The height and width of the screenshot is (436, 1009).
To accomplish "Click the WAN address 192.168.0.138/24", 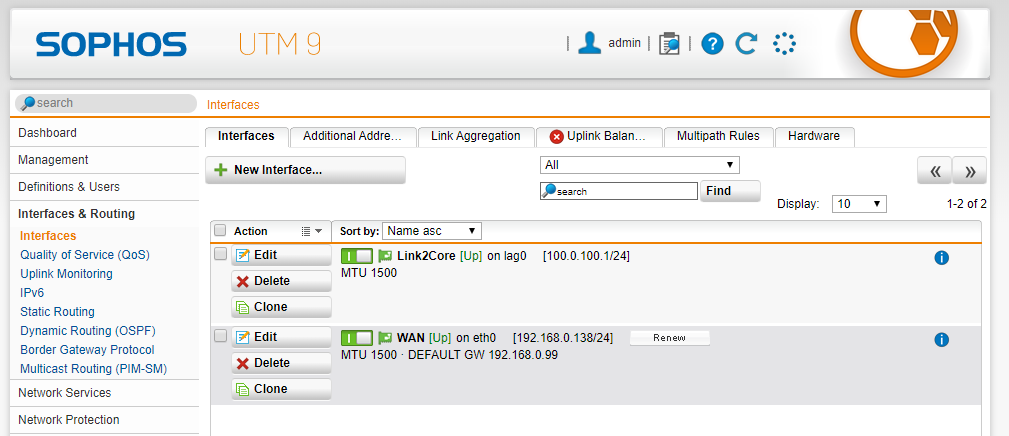I will (563, 338).
